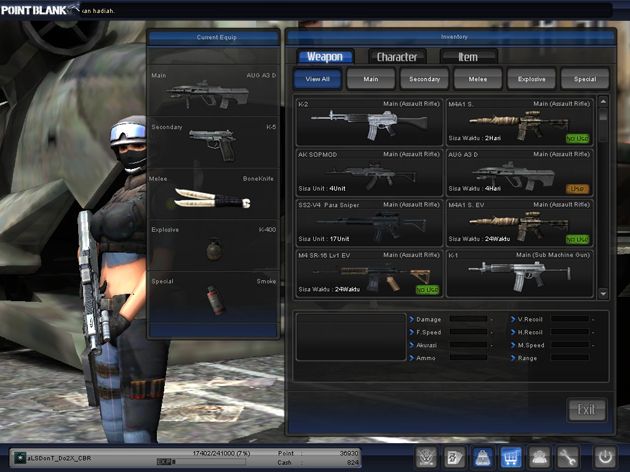This screenshot has width=630, height=472.
Task: Filter inventory by Melee weapons
Action: click(x=478, y=79)
